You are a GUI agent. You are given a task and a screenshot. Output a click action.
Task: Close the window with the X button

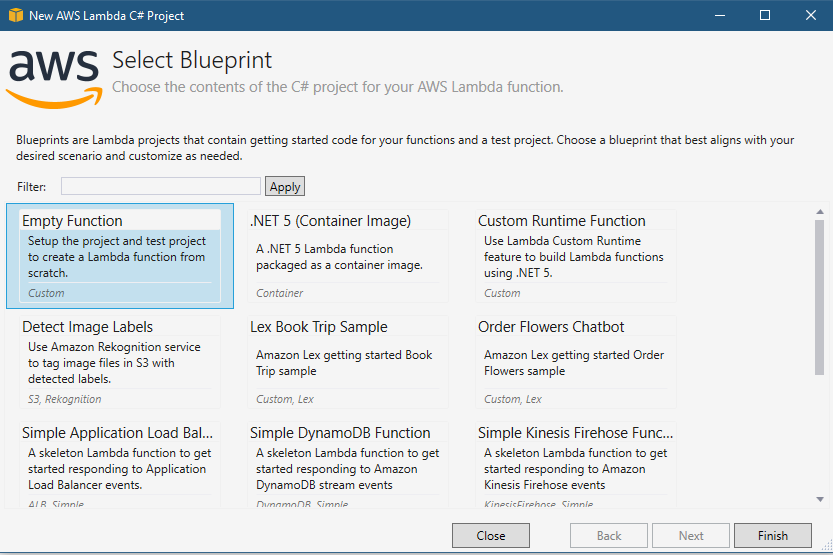point(811,15)
